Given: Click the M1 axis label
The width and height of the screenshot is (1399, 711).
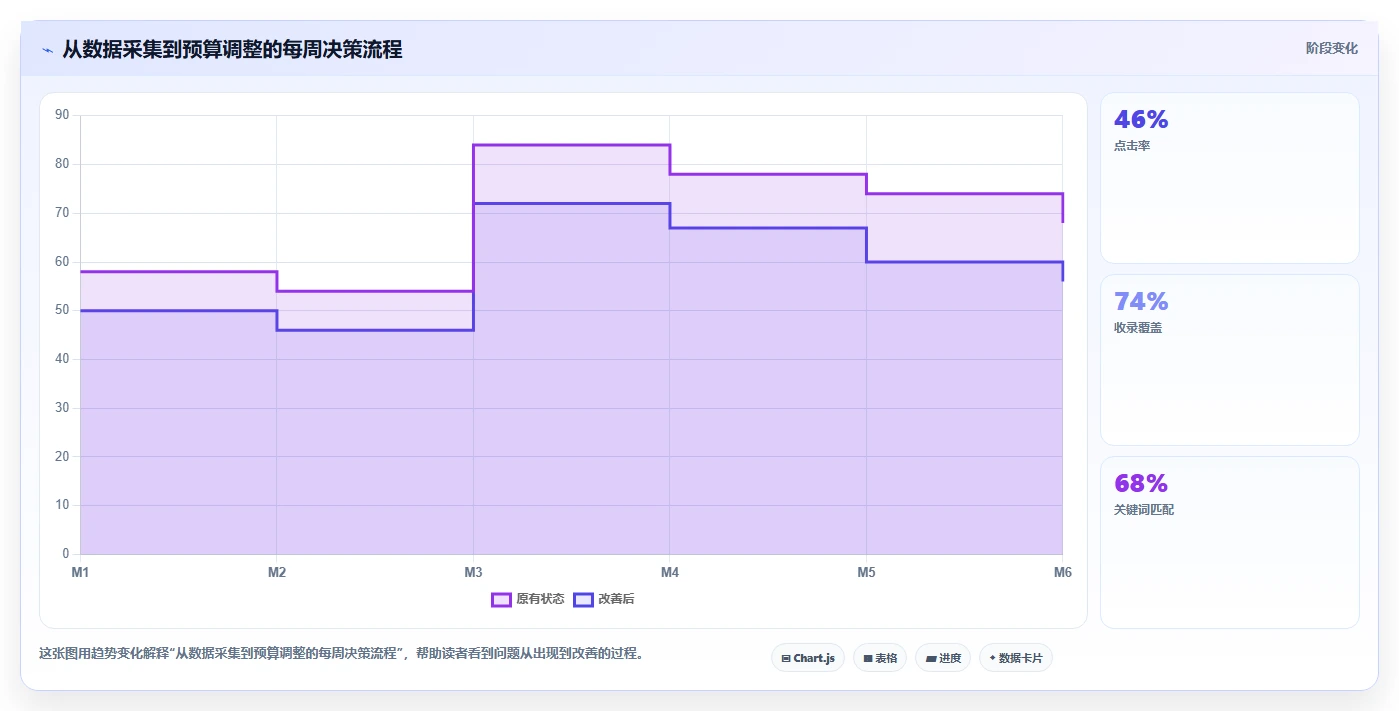Looking at the screenshot, I should (80, 573).
